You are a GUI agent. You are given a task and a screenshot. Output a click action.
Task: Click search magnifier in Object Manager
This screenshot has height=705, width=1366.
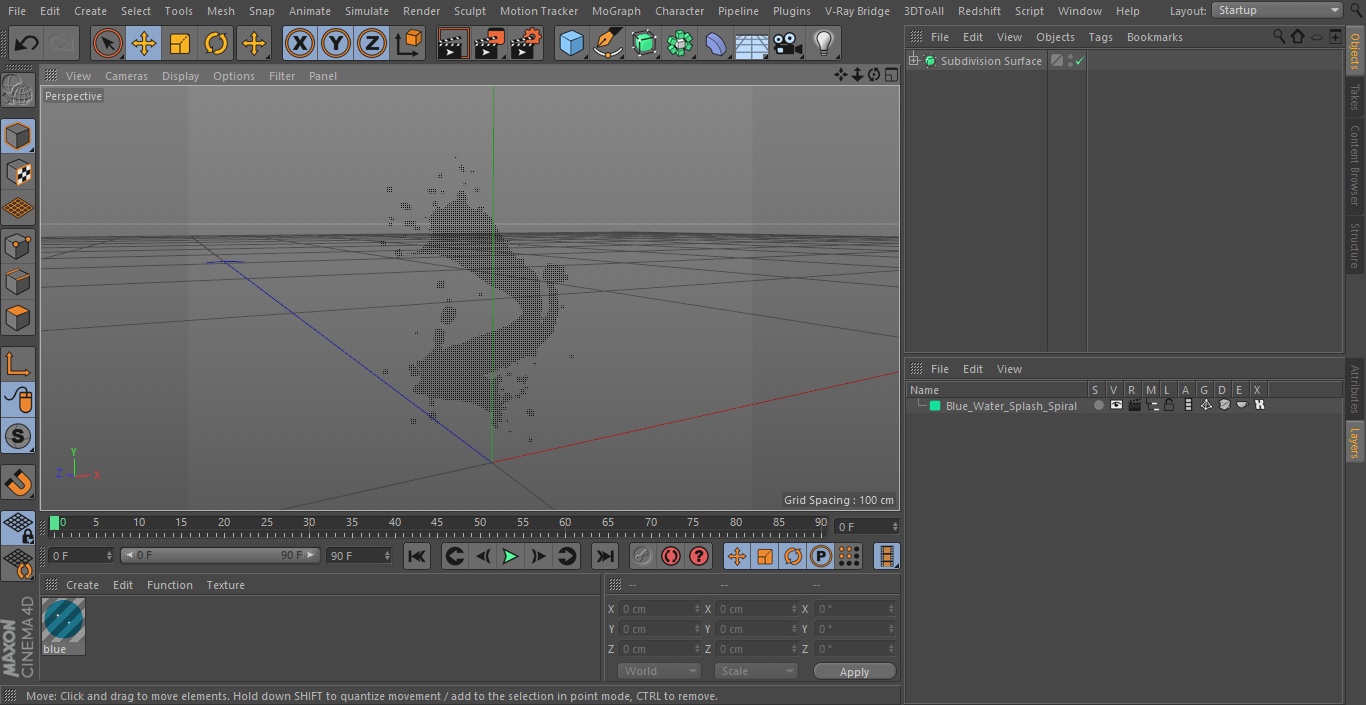pos(1279,36)
